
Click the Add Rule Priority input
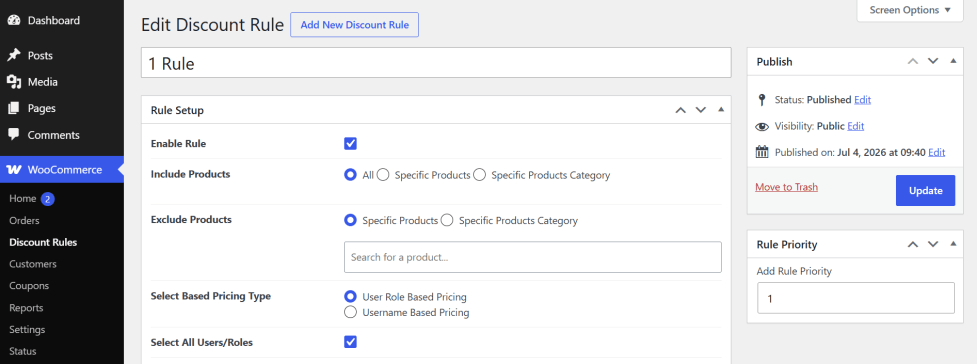pyautogui.click(x=855, y=298)
